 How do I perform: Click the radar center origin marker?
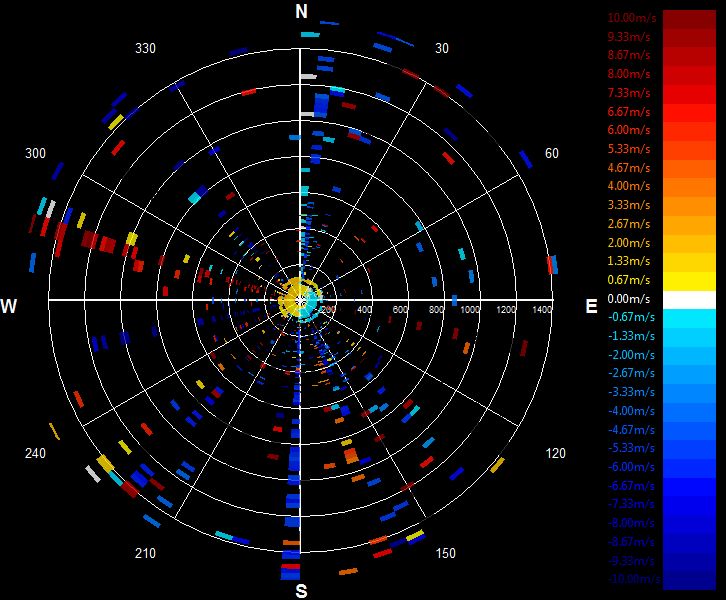tap(300, 300)
